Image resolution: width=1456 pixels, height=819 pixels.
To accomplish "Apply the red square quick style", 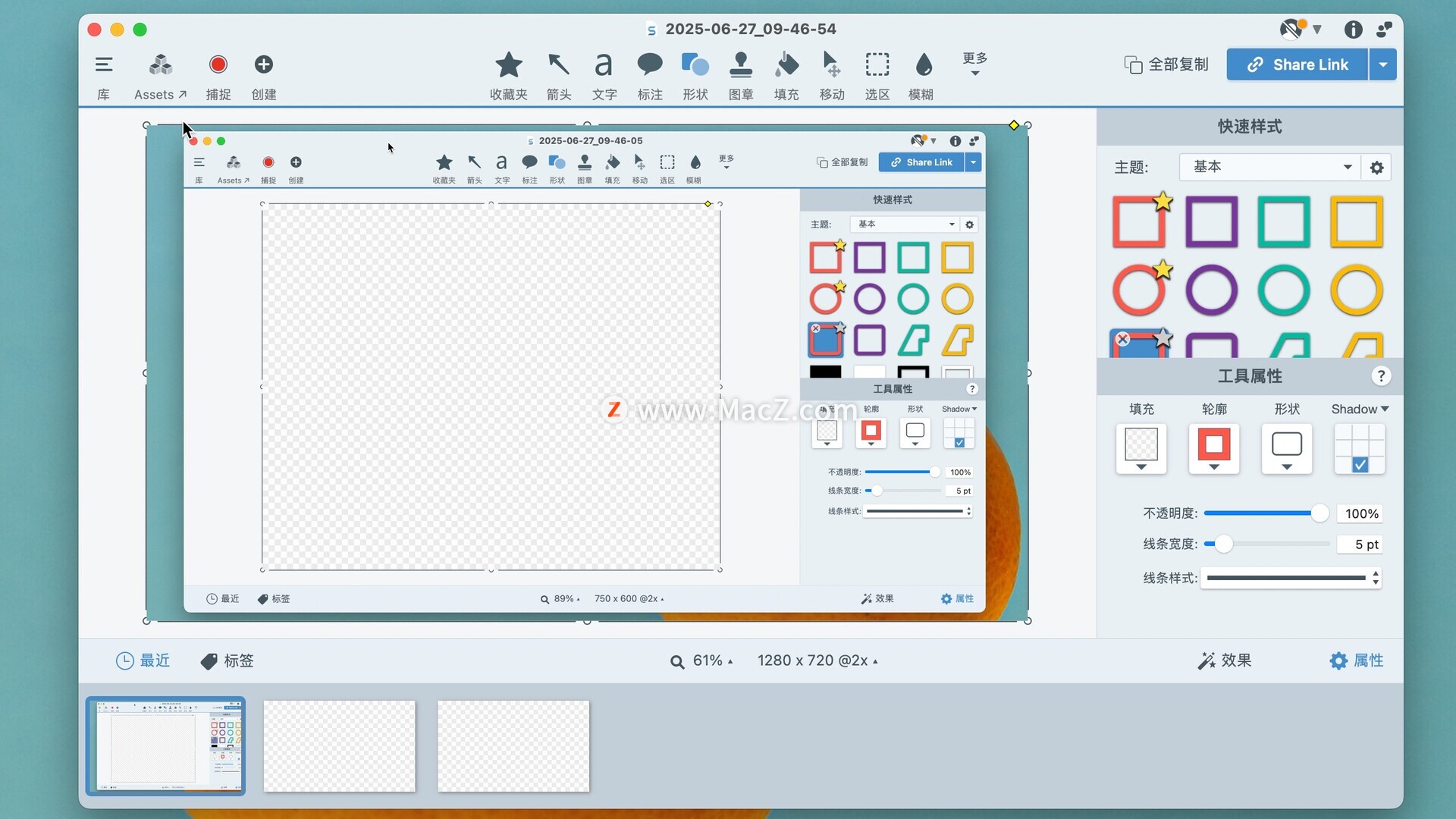I will click(x=1139, y=222).
